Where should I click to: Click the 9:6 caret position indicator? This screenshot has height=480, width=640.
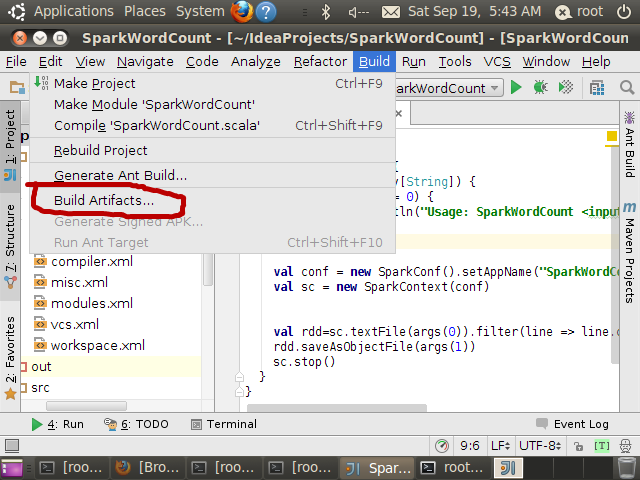(469, 446)
